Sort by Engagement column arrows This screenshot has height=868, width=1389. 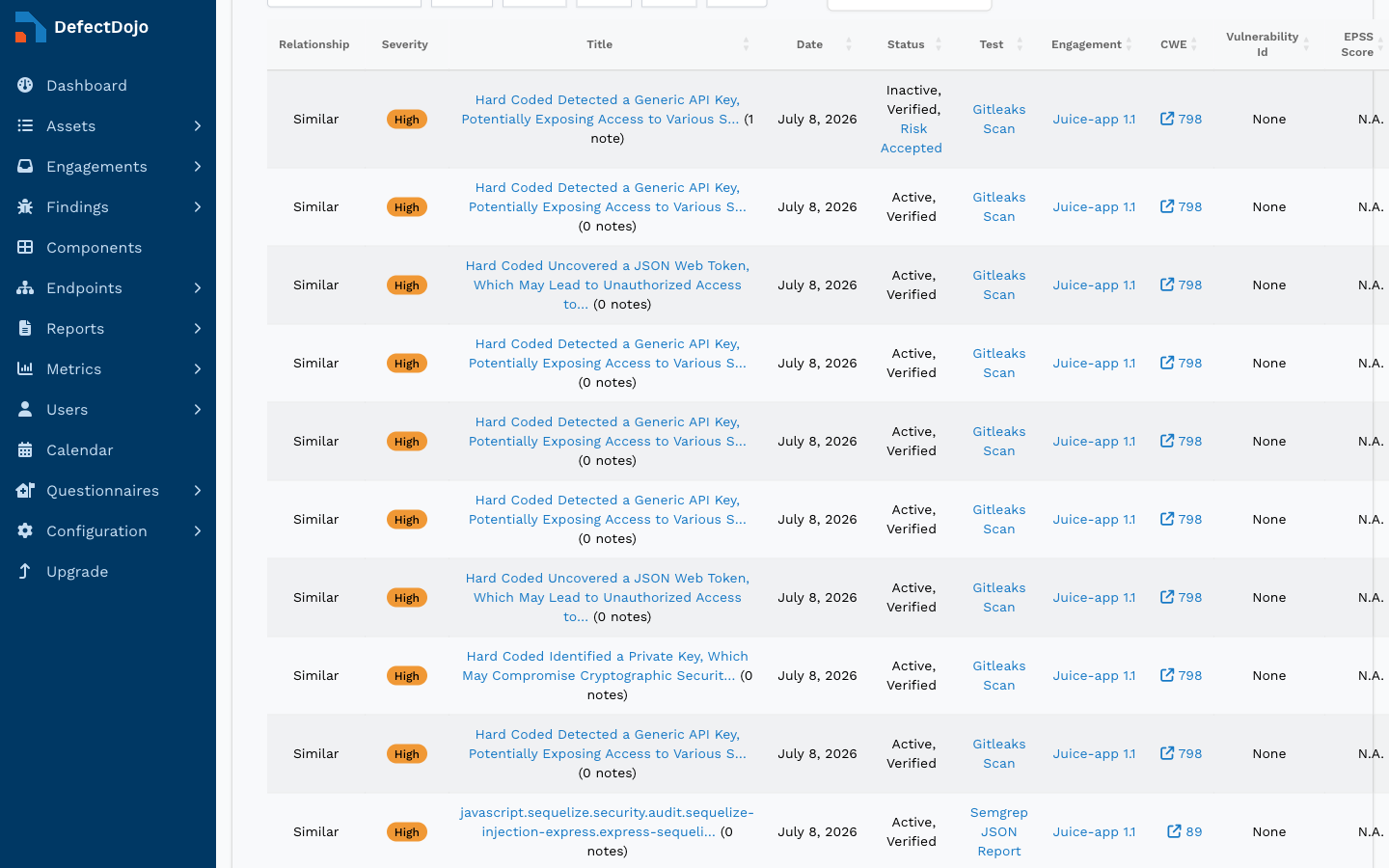[x=1129, y=44]
